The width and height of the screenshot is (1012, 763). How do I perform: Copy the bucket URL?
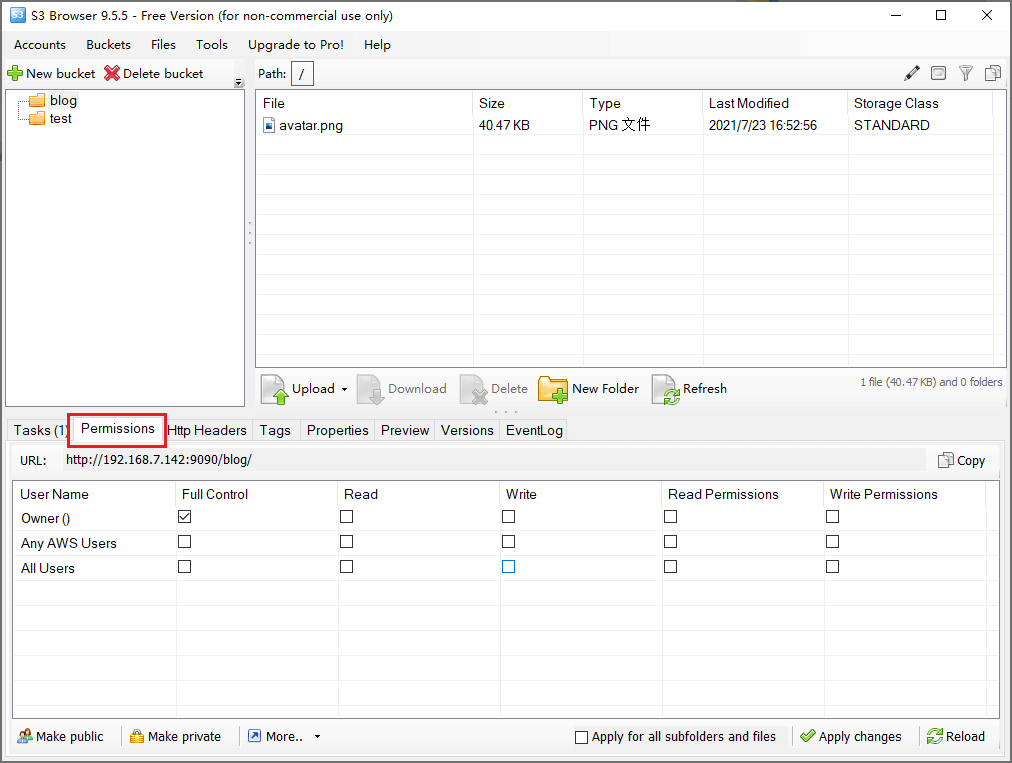click(962, 460)
